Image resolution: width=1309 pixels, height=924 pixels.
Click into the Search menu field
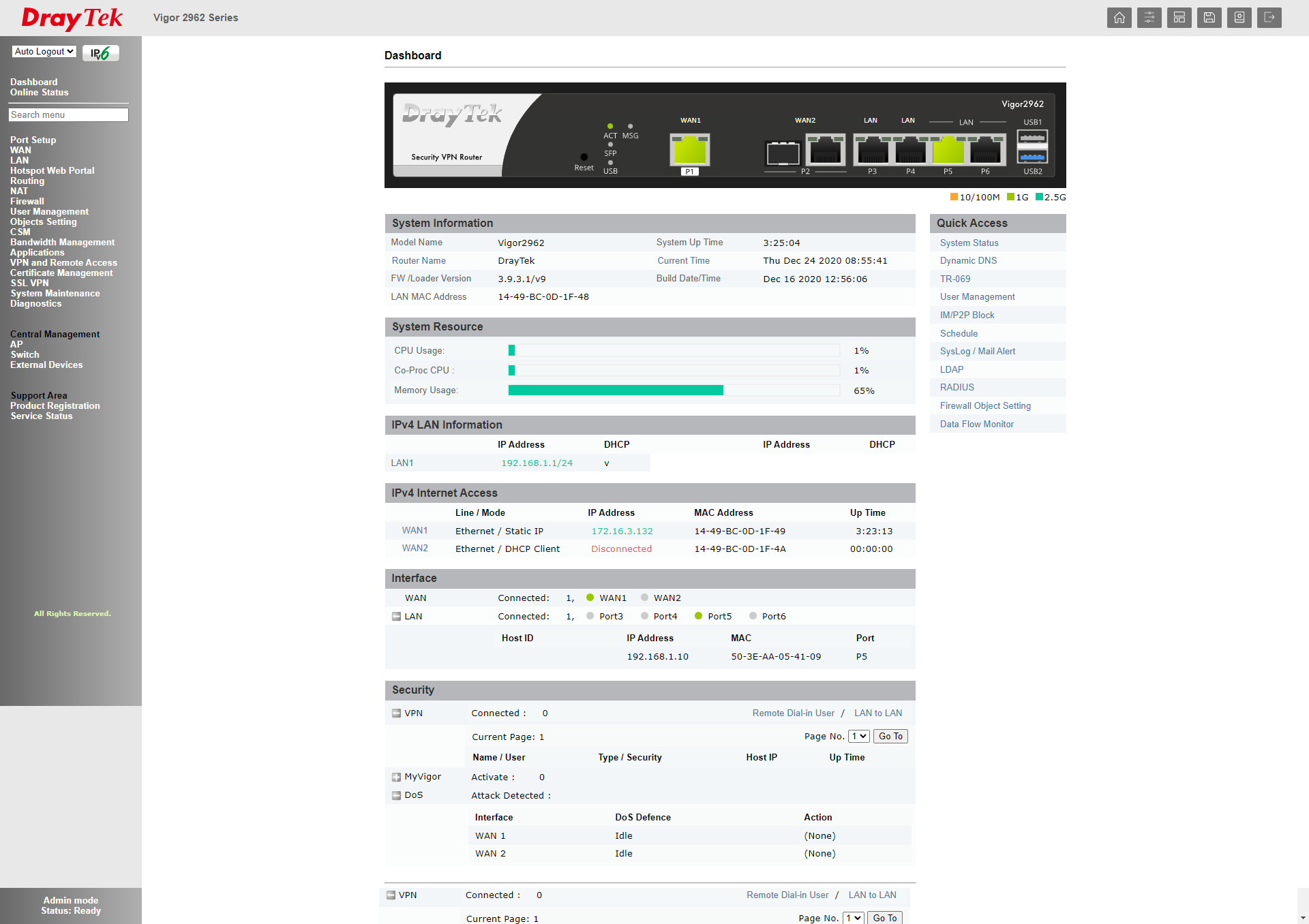click(68, 115)
